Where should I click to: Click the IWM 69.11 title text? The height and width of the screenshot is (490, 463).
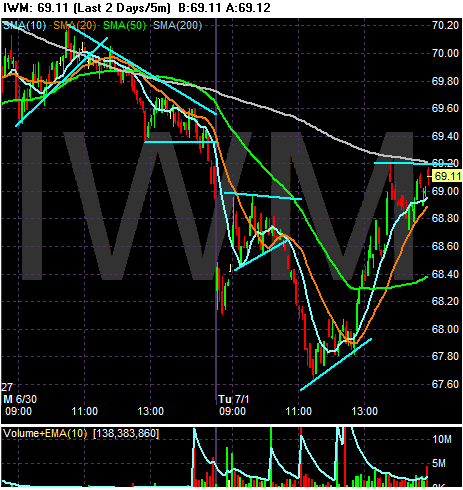point(35,8)
